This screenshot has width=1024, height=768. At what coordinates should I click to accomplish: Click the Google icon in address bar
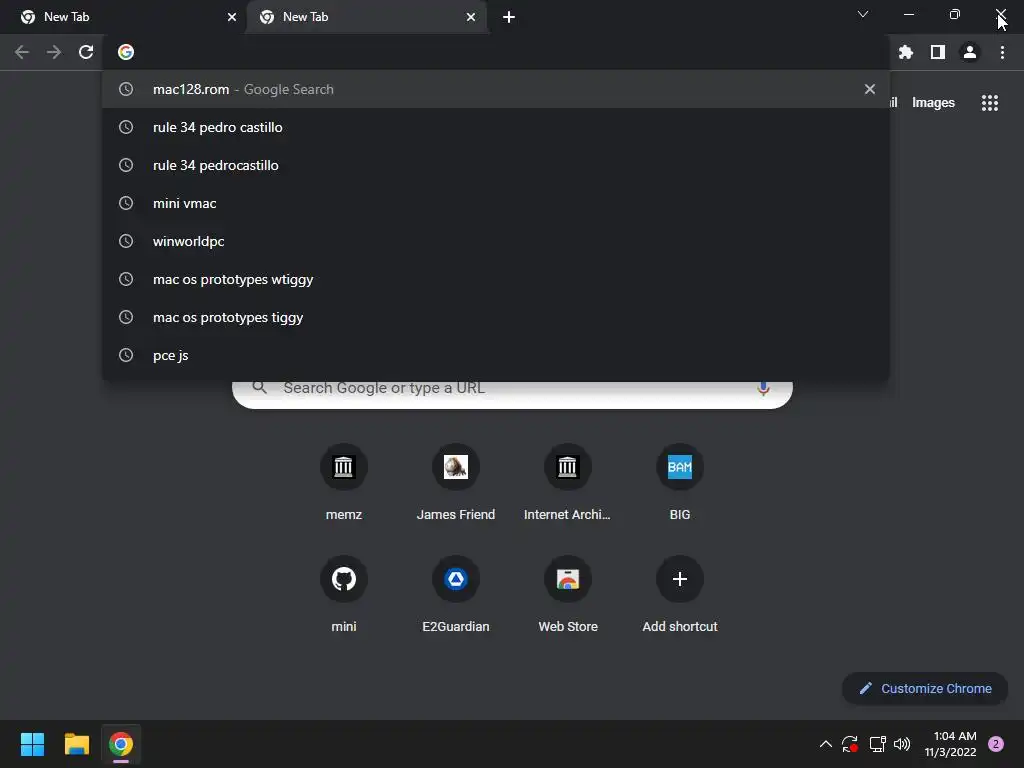tap(126, 52)
